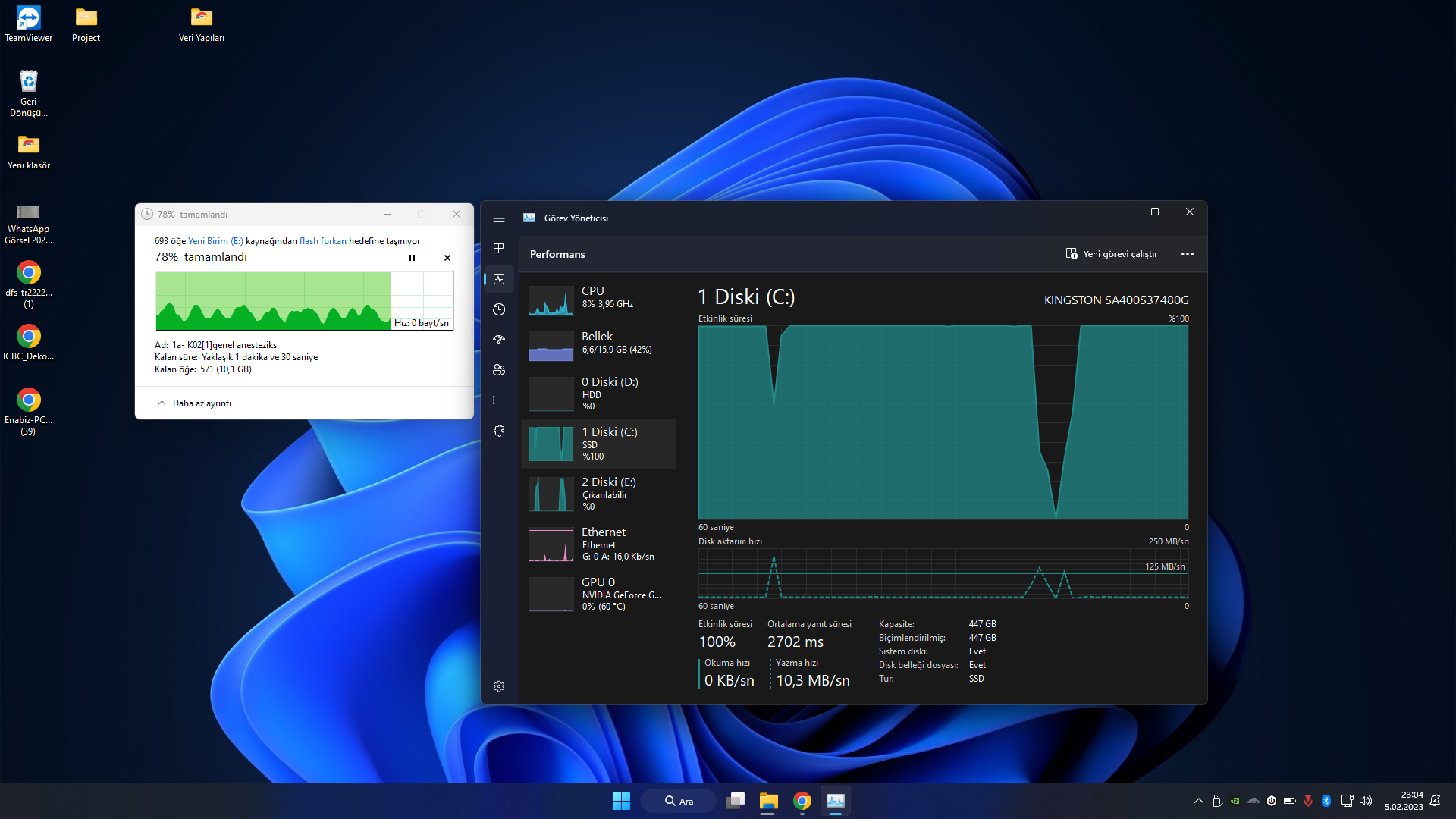Click 'Yeni görevi çalıştır' button
The image size is (1456, 819).
coord(1112,254)
